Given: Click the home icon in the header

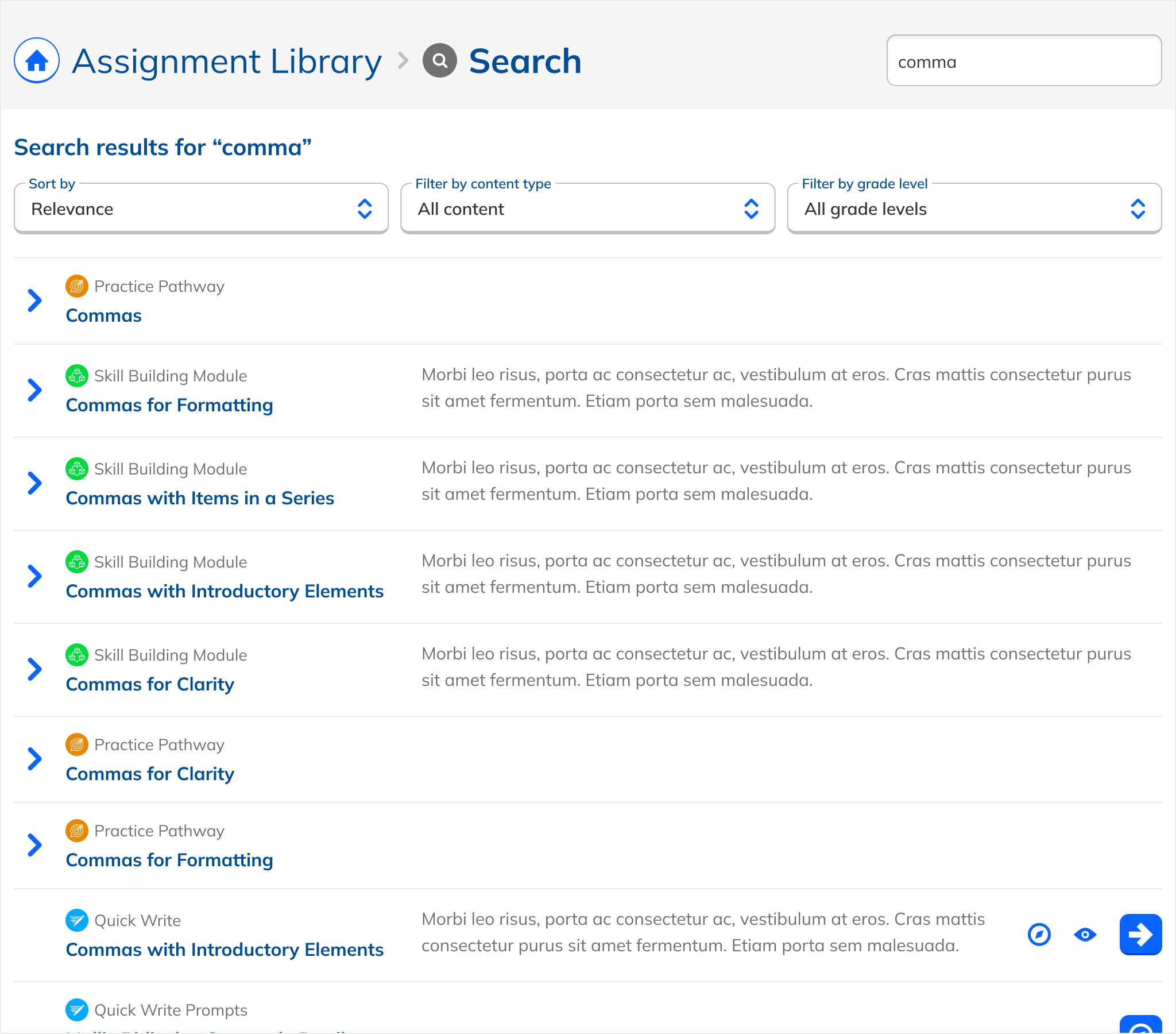Looking at the screenshot, I should click(x=36, y=60).
